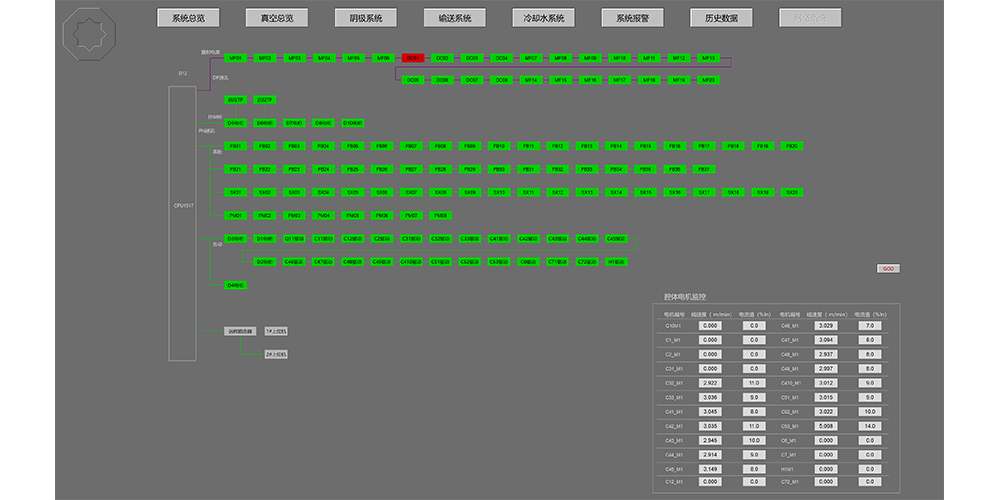Screen dimensions: 1000x500
Task: Click the FB01 node
Action: tap(235, 146)
